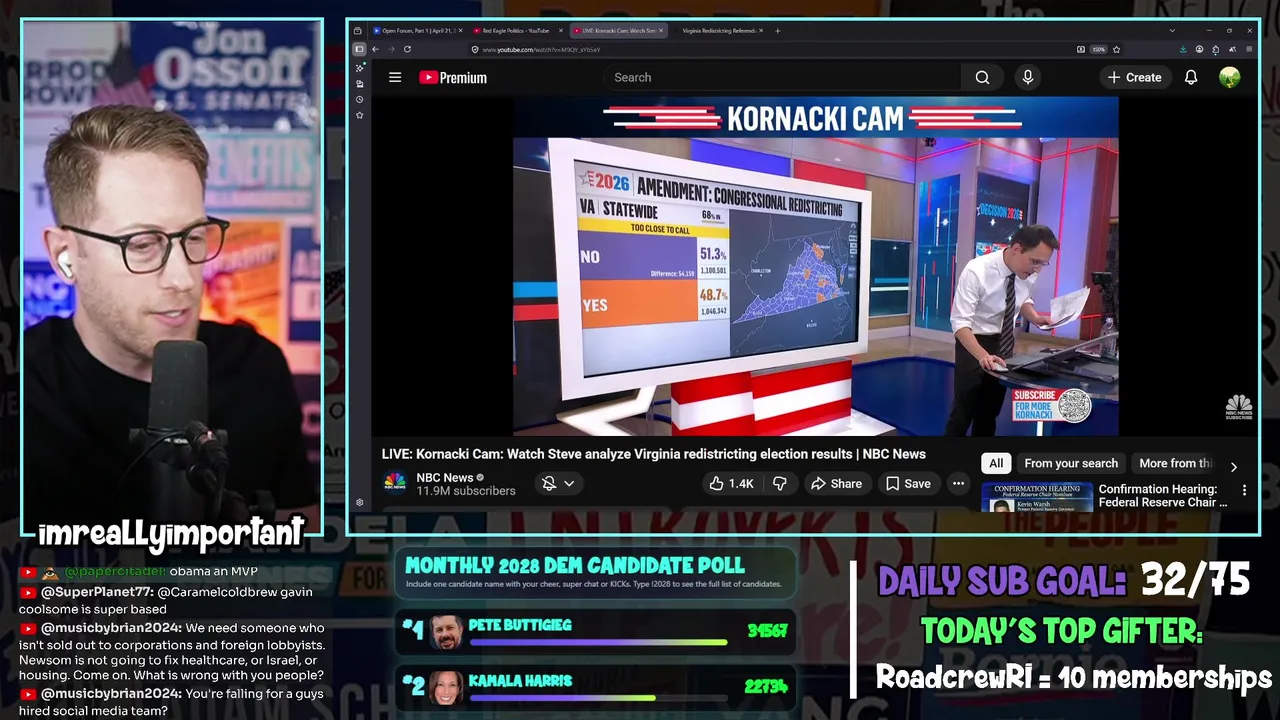Click the browser address bar URL
The height and width of the screenshot is (720, 1280).
coord(541,49)
